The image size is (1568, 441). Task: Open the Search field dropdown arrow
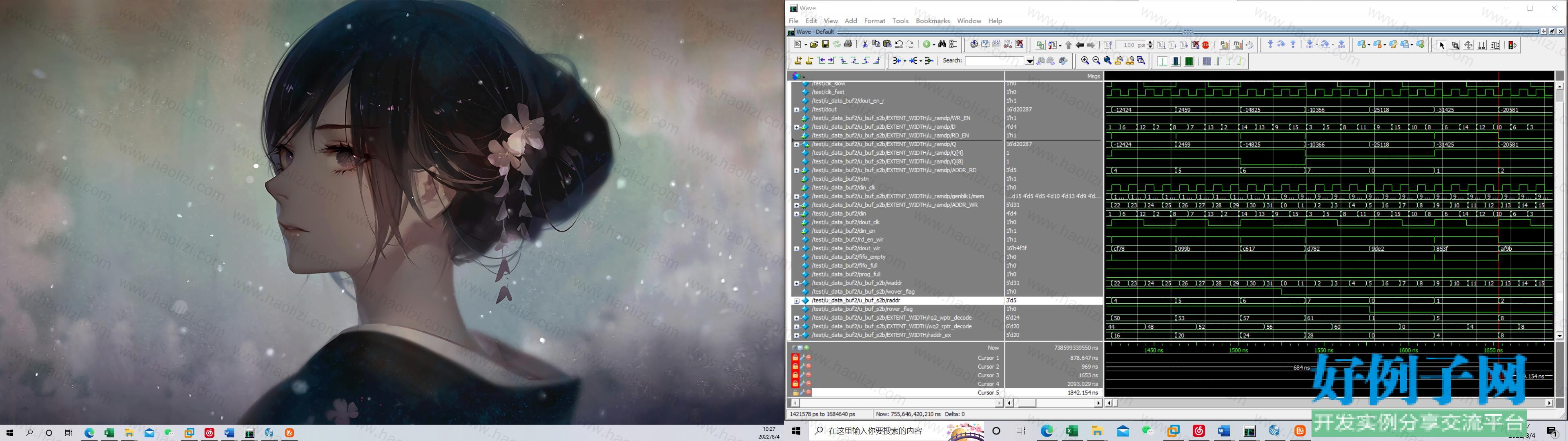point(1030,61)
